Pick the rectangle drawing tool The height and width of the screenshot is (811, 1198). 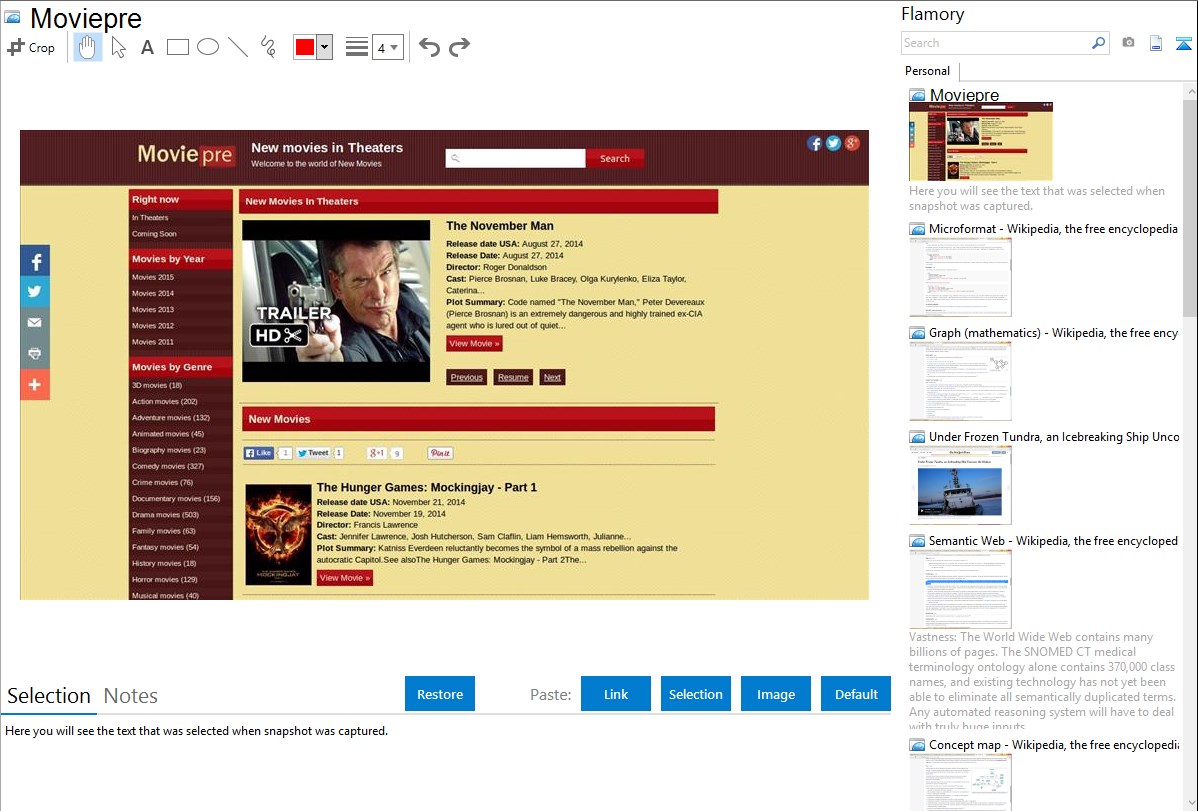coord(177,47)
